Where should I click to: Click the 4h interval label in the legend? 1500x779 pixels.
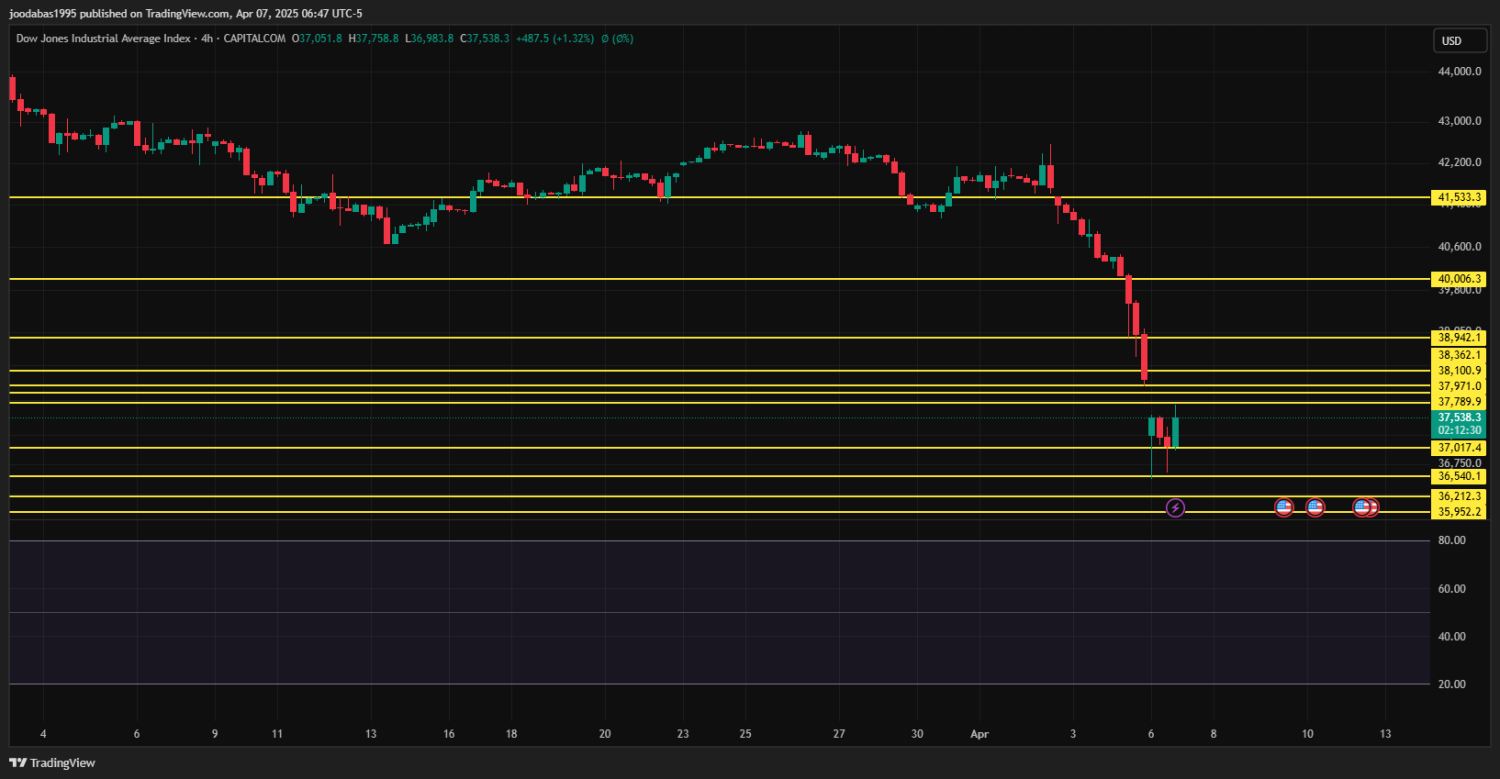pyautogui.click(x=208, y=38)
